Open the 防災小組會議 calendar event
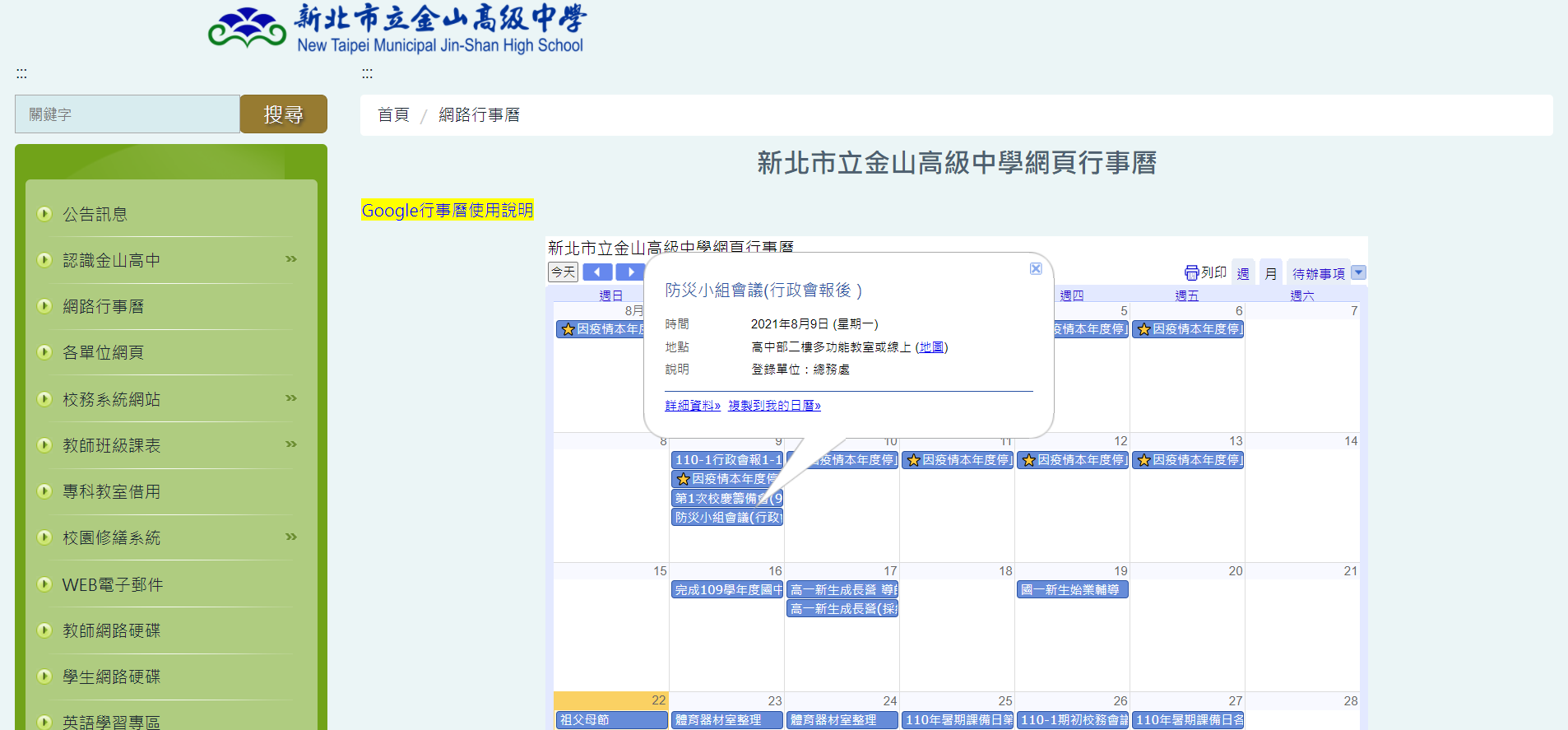Image resolution: width=1568 pixels, height=730 pixels. (727, 517)
